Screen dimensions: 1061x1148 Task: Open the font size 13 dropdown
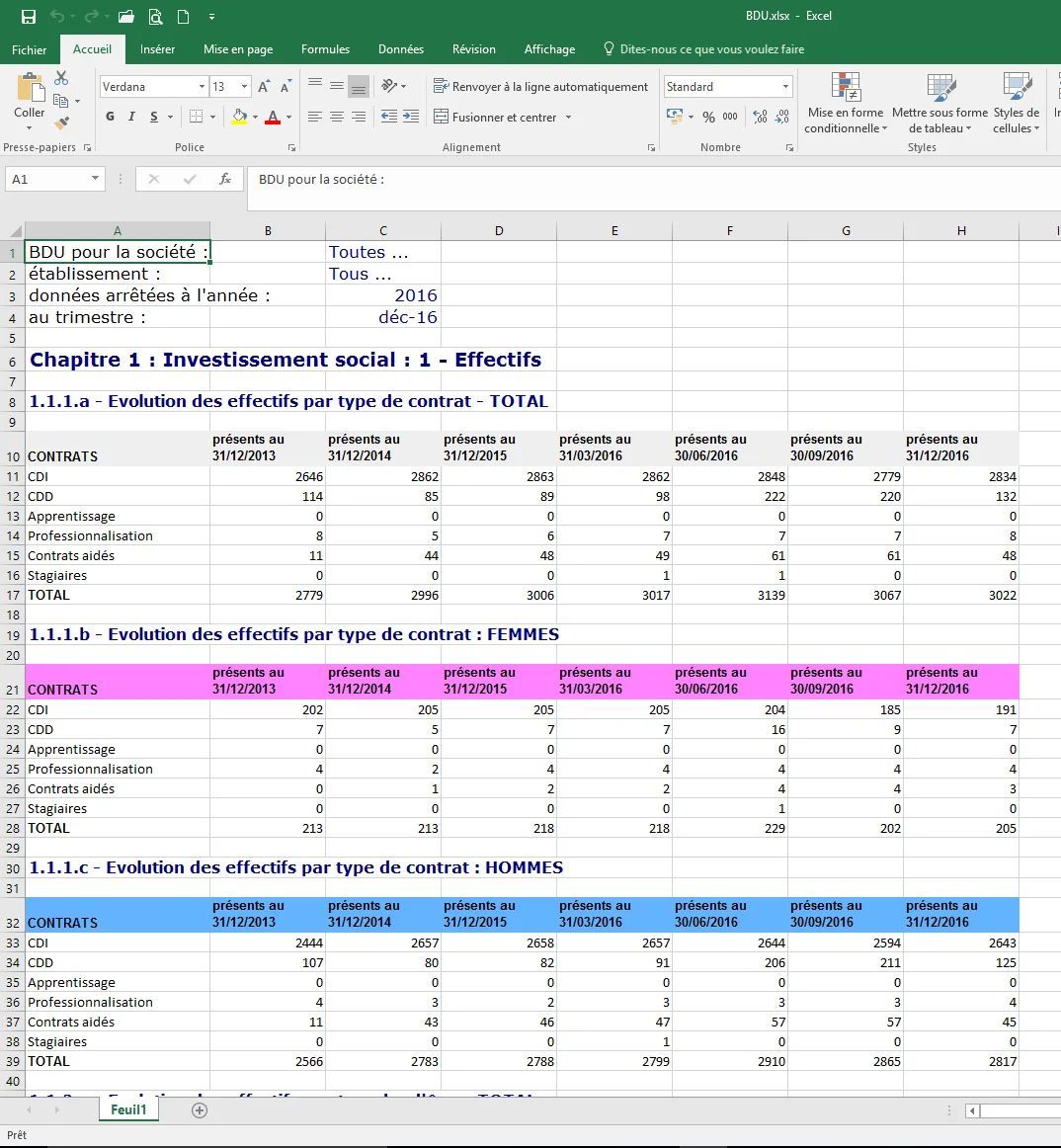click(245, 86)
